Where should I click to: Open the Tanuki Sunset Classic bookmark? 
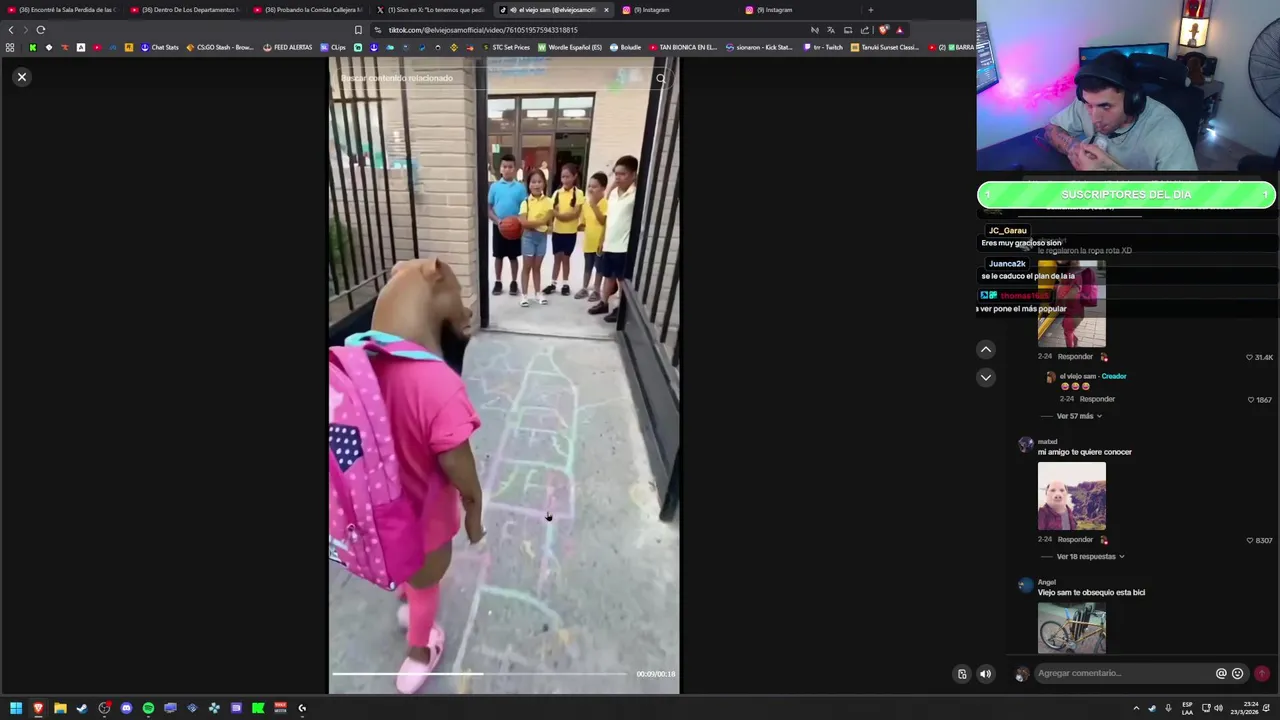pyautogui.click(x=884, y=47)
